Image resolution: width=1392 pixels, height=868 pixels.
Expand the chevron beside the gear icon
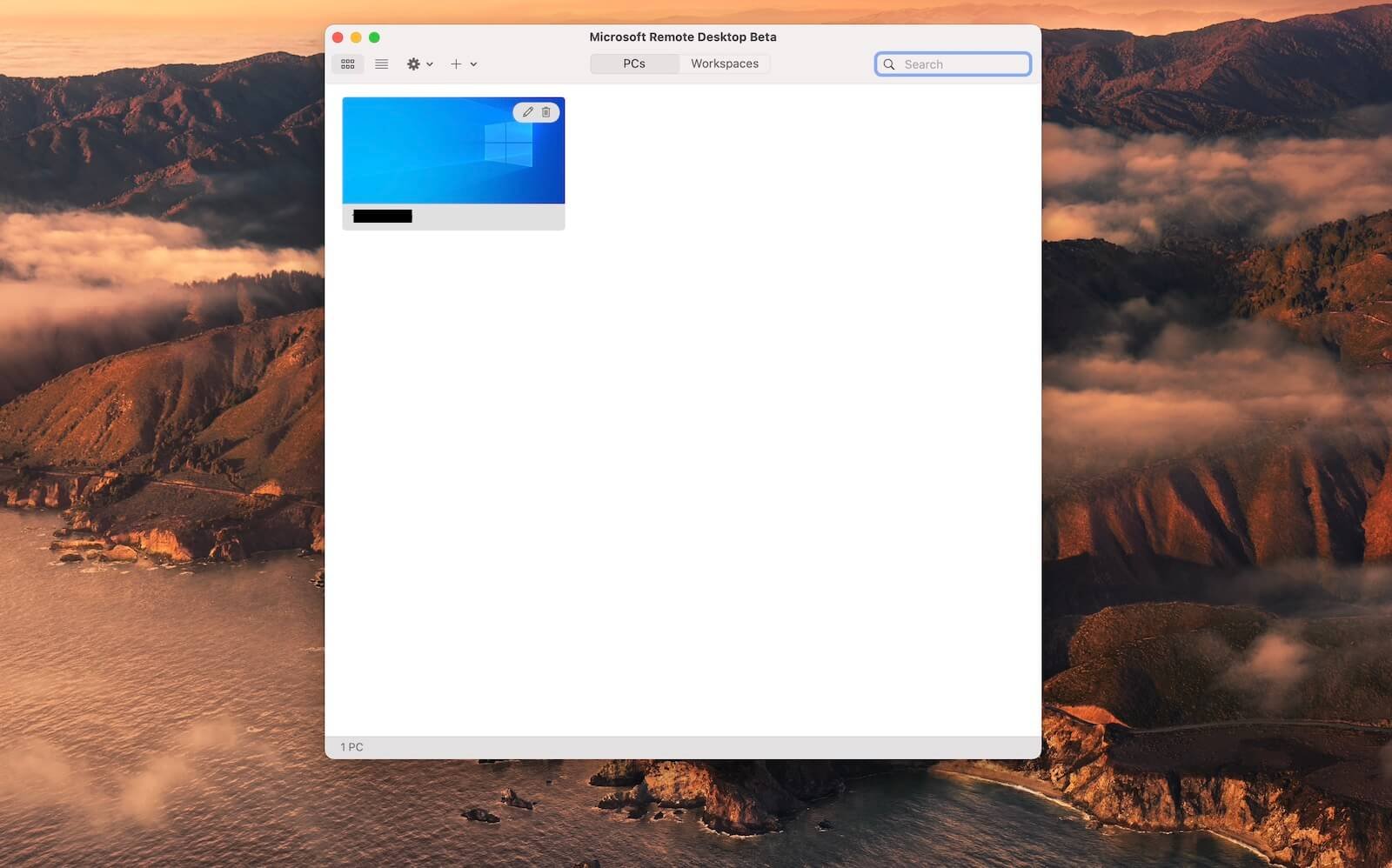click(430, 64)
